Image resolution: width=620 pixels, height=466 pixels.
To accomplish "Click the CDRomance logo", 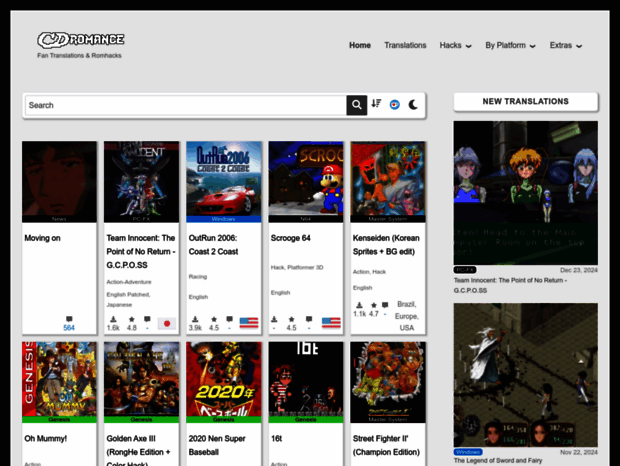I will tap(81, 40).
